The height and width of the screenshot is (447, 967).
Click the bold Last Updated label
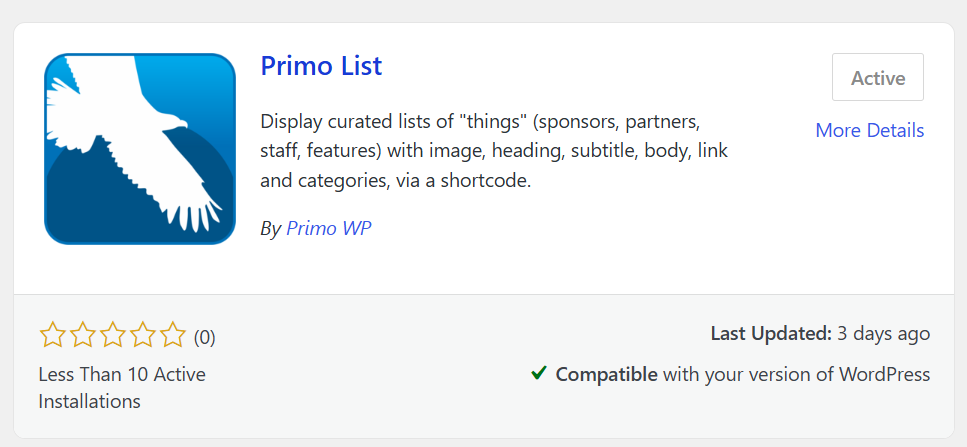pos(772,334)
